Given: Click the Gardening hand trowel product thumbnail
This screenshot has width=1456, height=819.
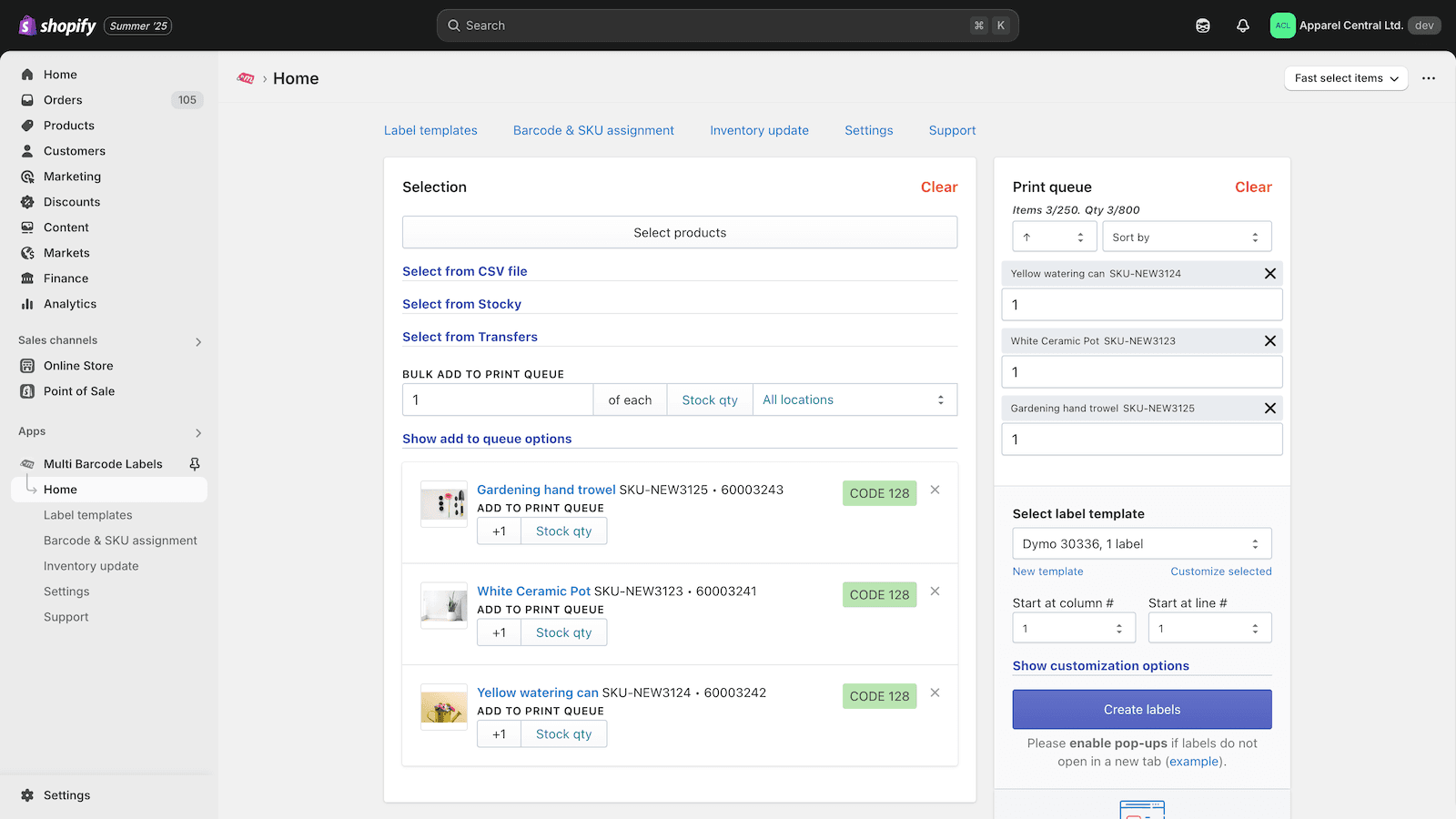Looking at the screenshot, I should [443, 504].
